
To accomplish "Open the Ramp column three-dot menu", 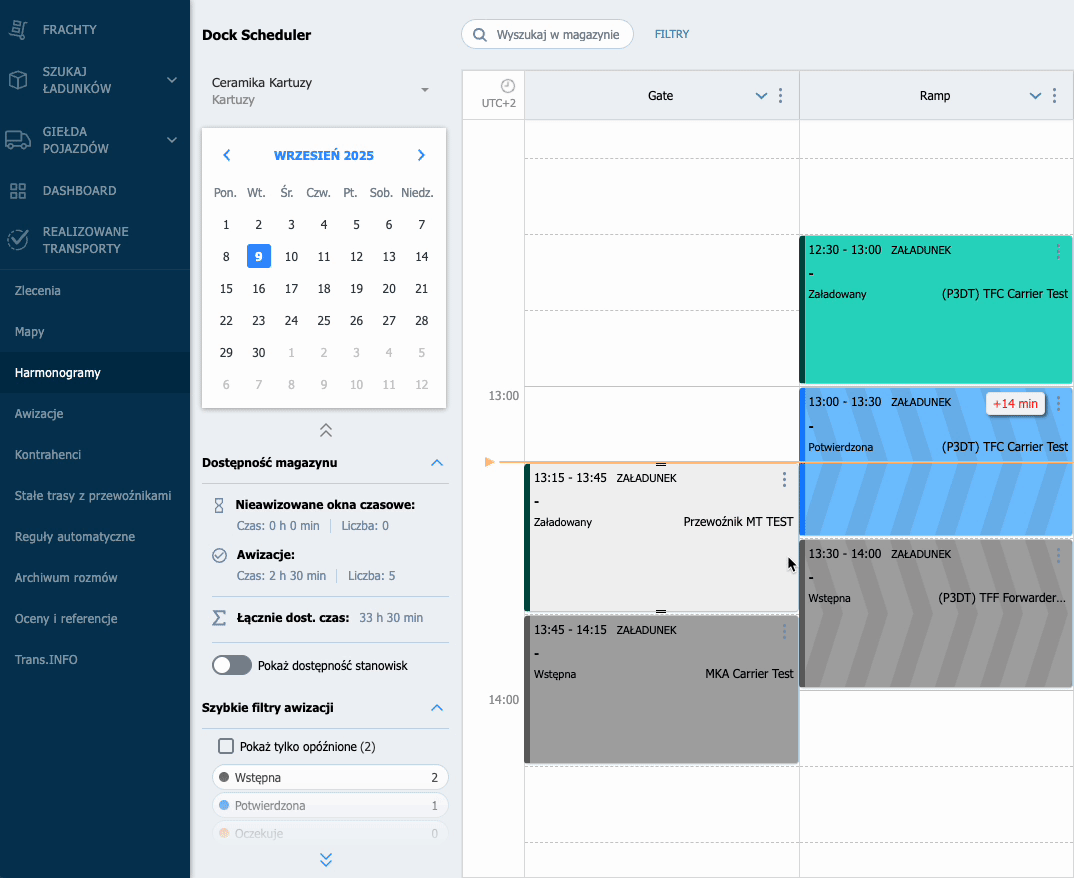I will [x=1054, y=96].
